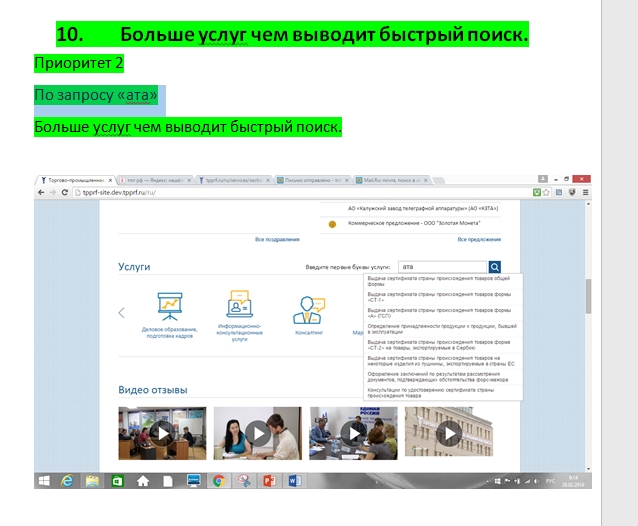Switch to the tpprf.ru/ru/services tab

pos(233,180)
